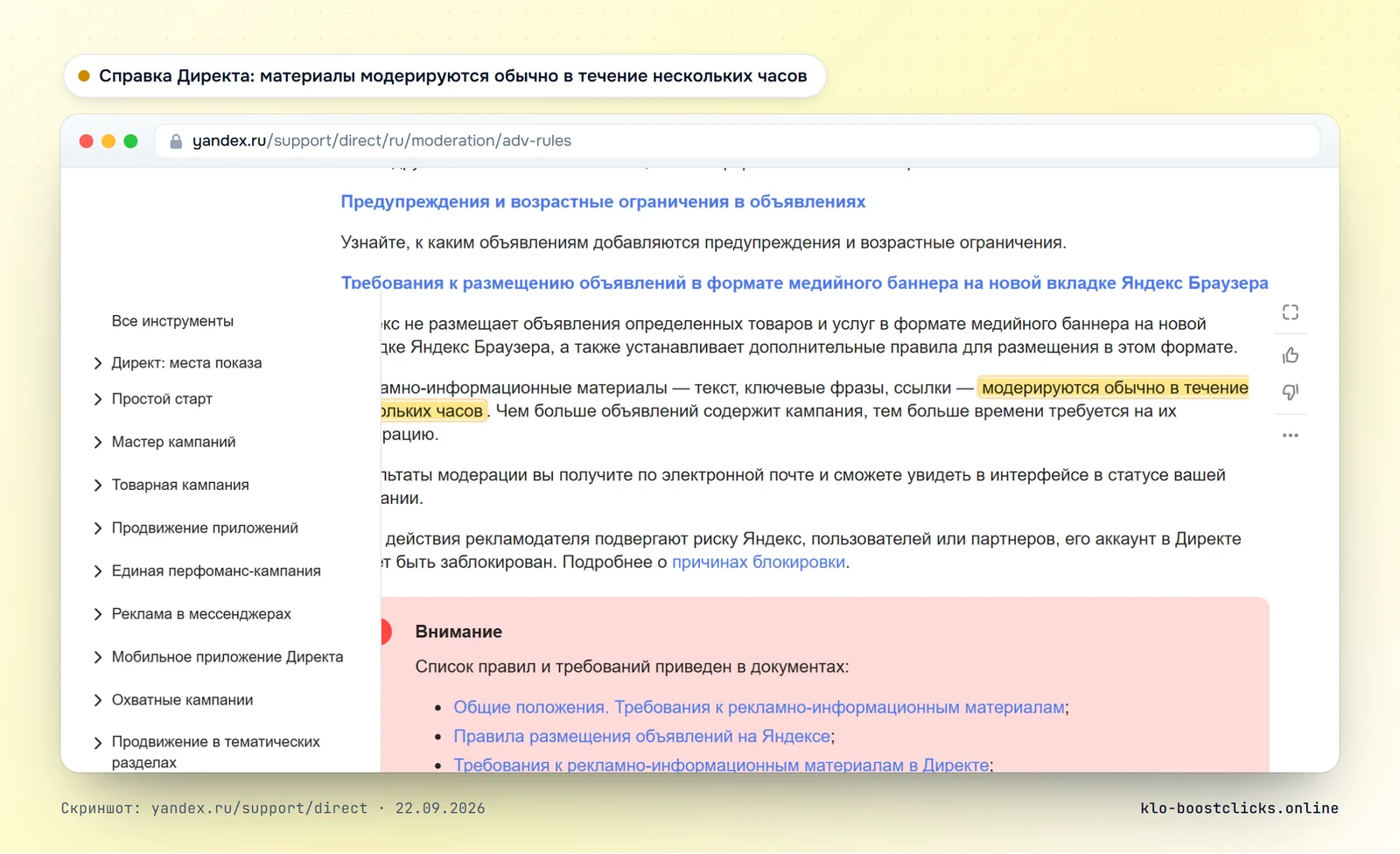The height and width of the screenshot is (854, 1400).
Task: Expand chevron beside Продвижение в тематических разделах
Action: pos(97,742)
